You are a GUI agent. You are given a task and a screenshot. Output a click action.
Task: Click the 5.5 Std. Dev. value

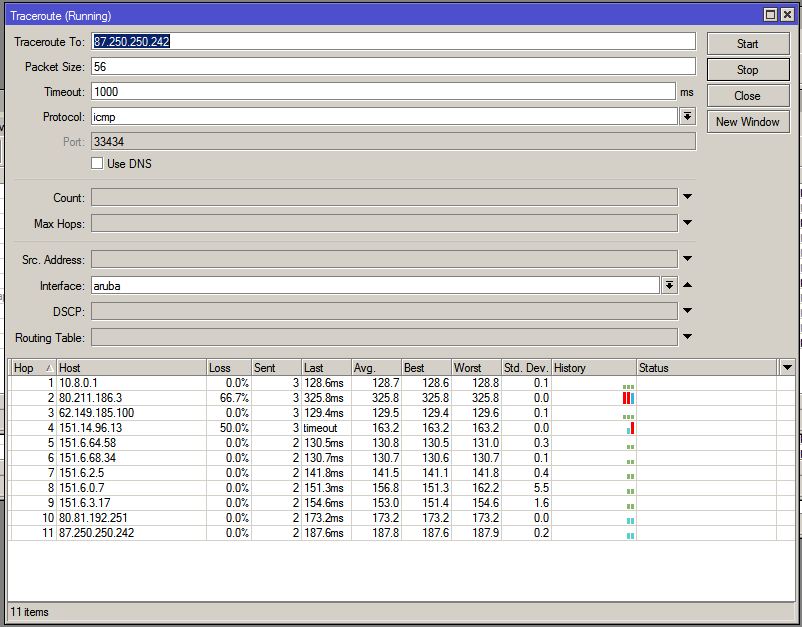541,488
